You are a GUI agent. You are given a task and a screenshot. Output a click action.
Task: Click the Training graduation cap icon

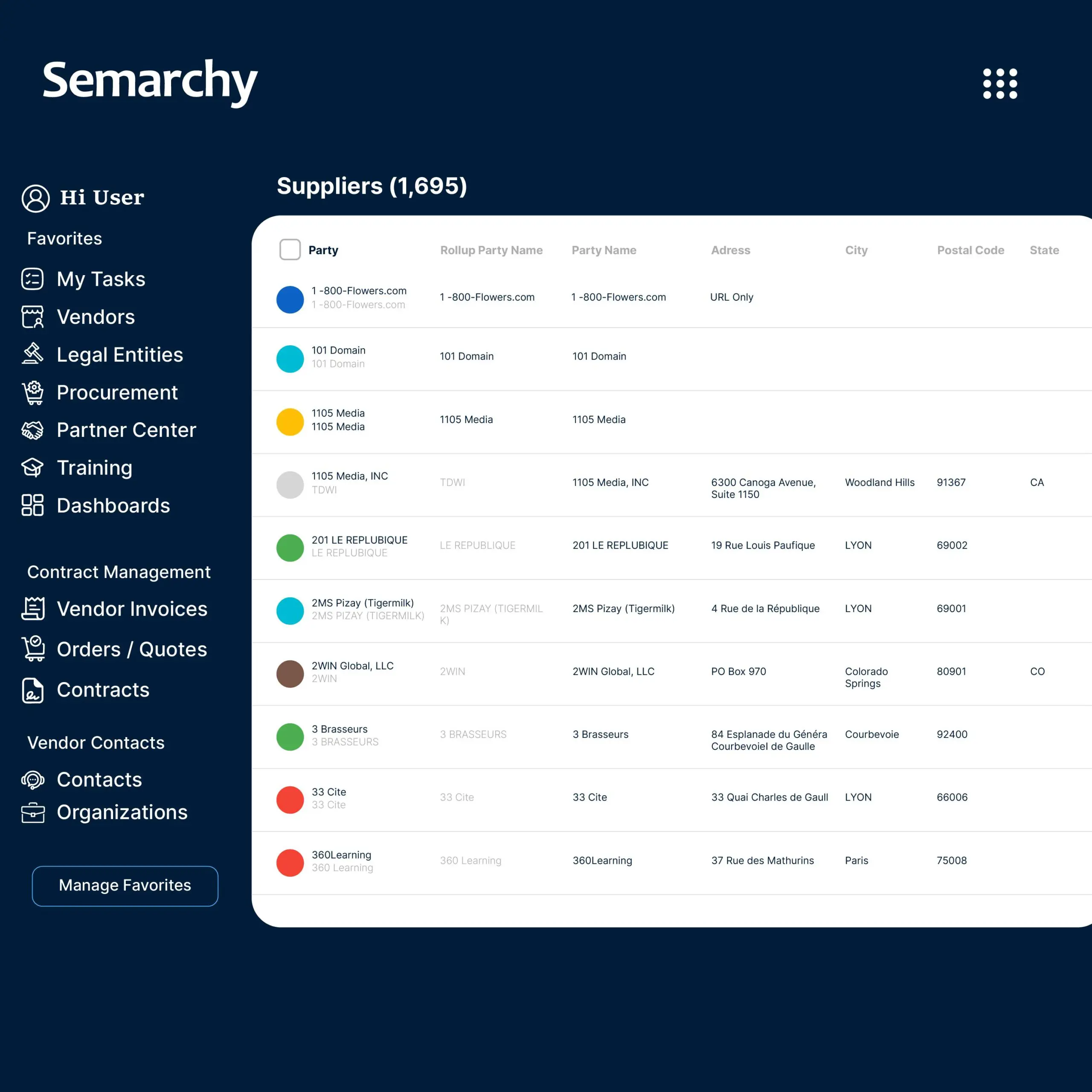[32, 468]
